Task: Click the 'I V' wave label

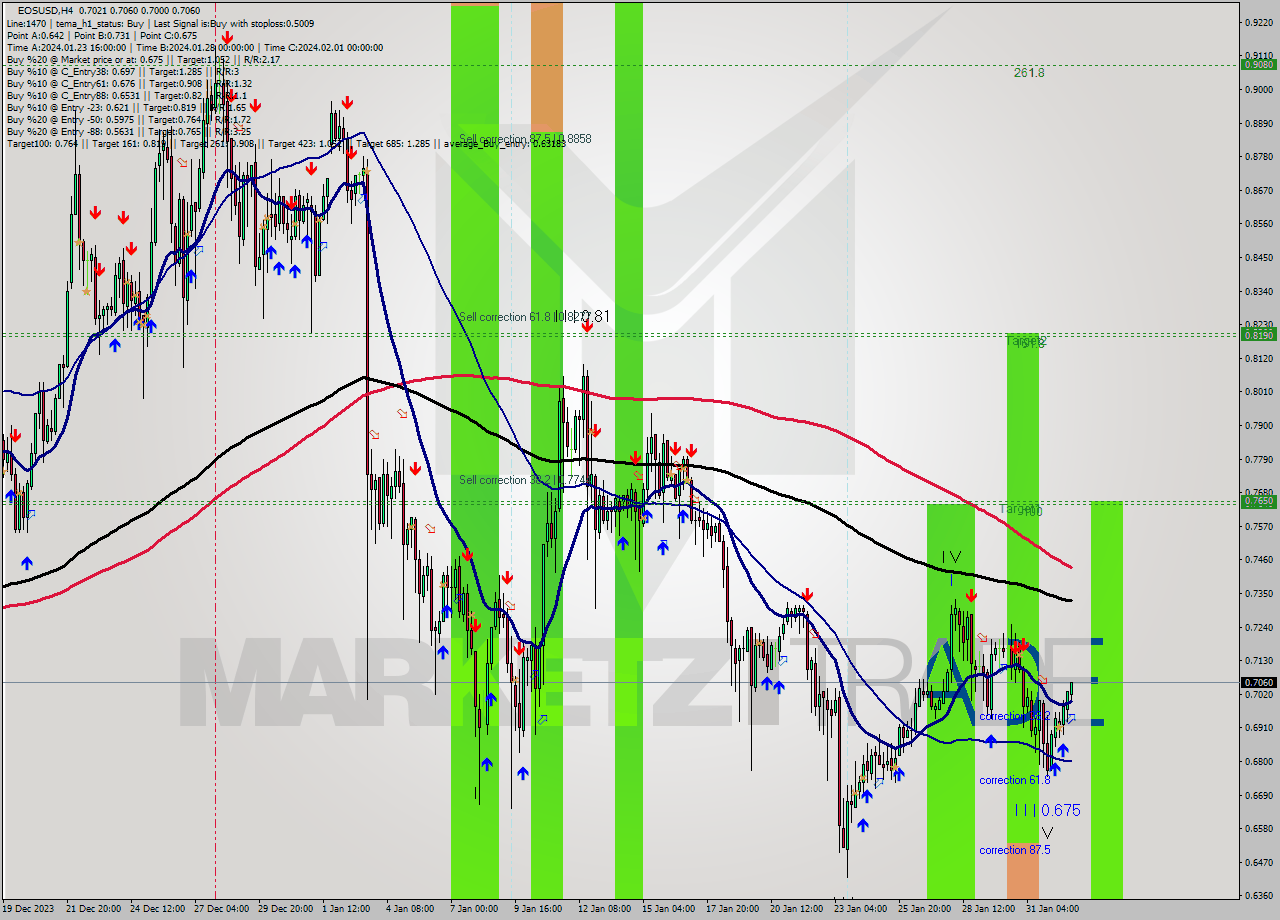Action: [x=951, y=557]
